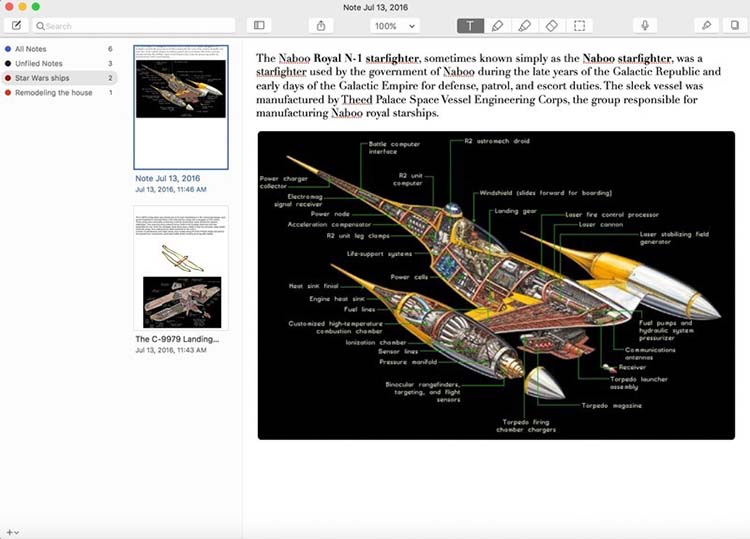750x539 pixels.
Task: Open the 100% zoom dropdown
Action: [x=395, y=26]
